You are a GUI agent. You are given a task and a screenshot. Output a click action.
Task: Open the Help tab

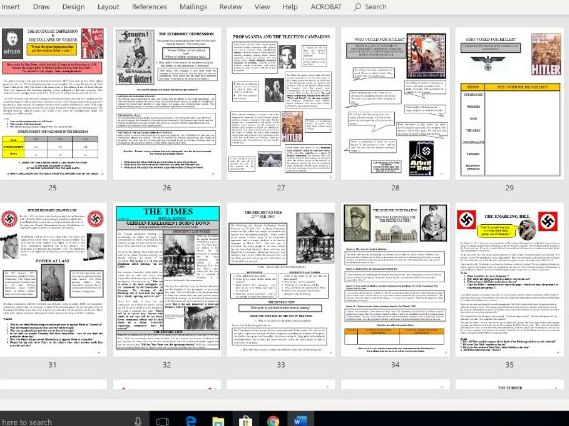coord(290,7)
